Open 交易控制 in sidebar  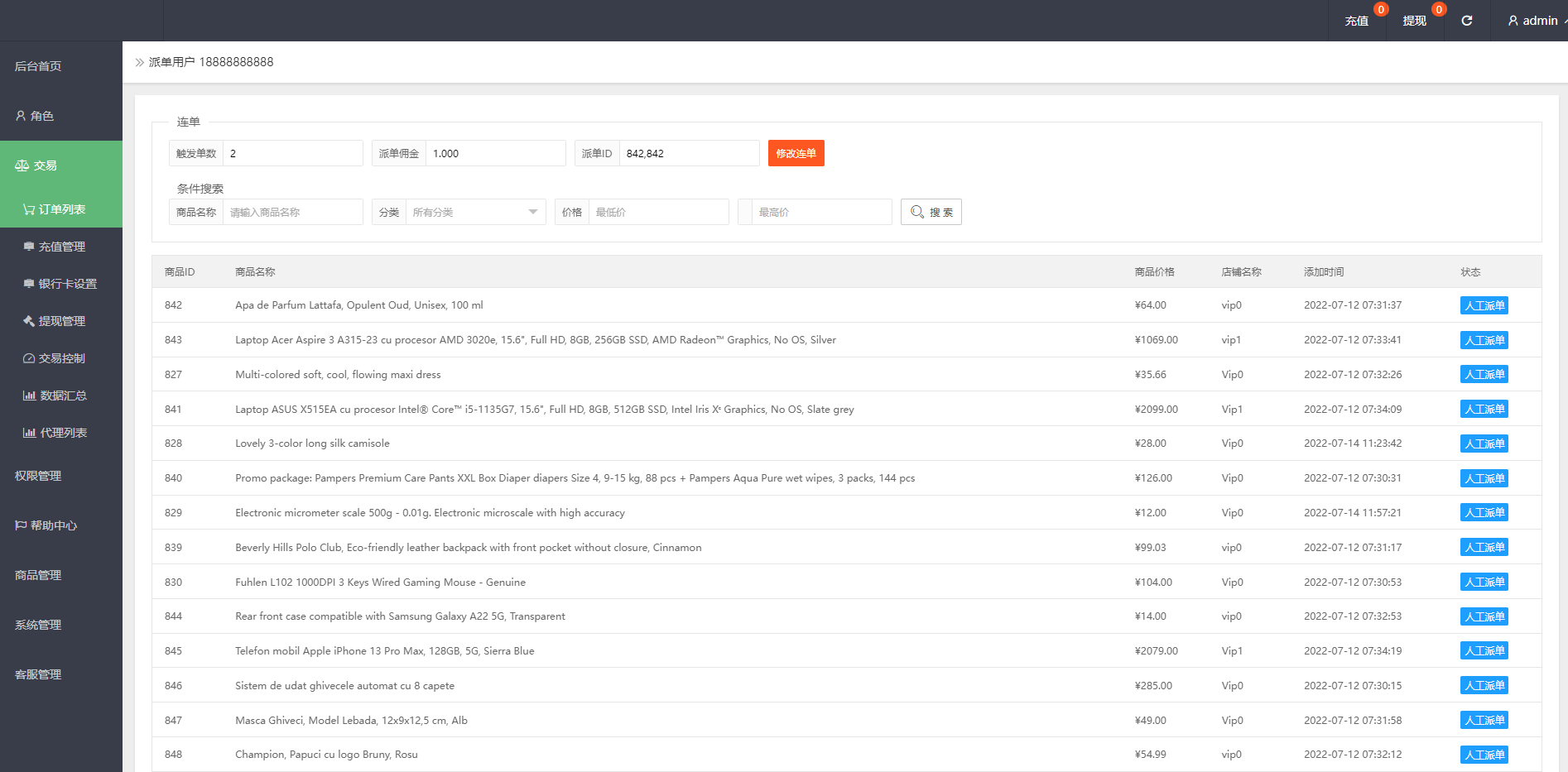pos(61,358)
